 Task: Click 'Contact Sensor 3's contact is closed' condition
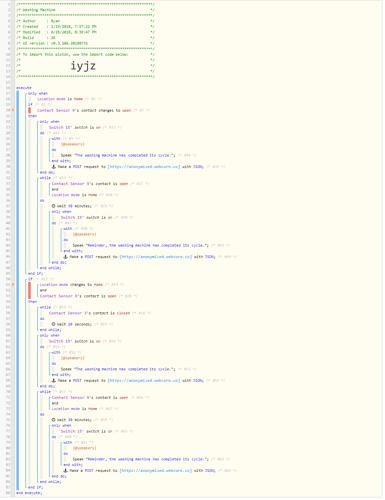click(89, 314)
